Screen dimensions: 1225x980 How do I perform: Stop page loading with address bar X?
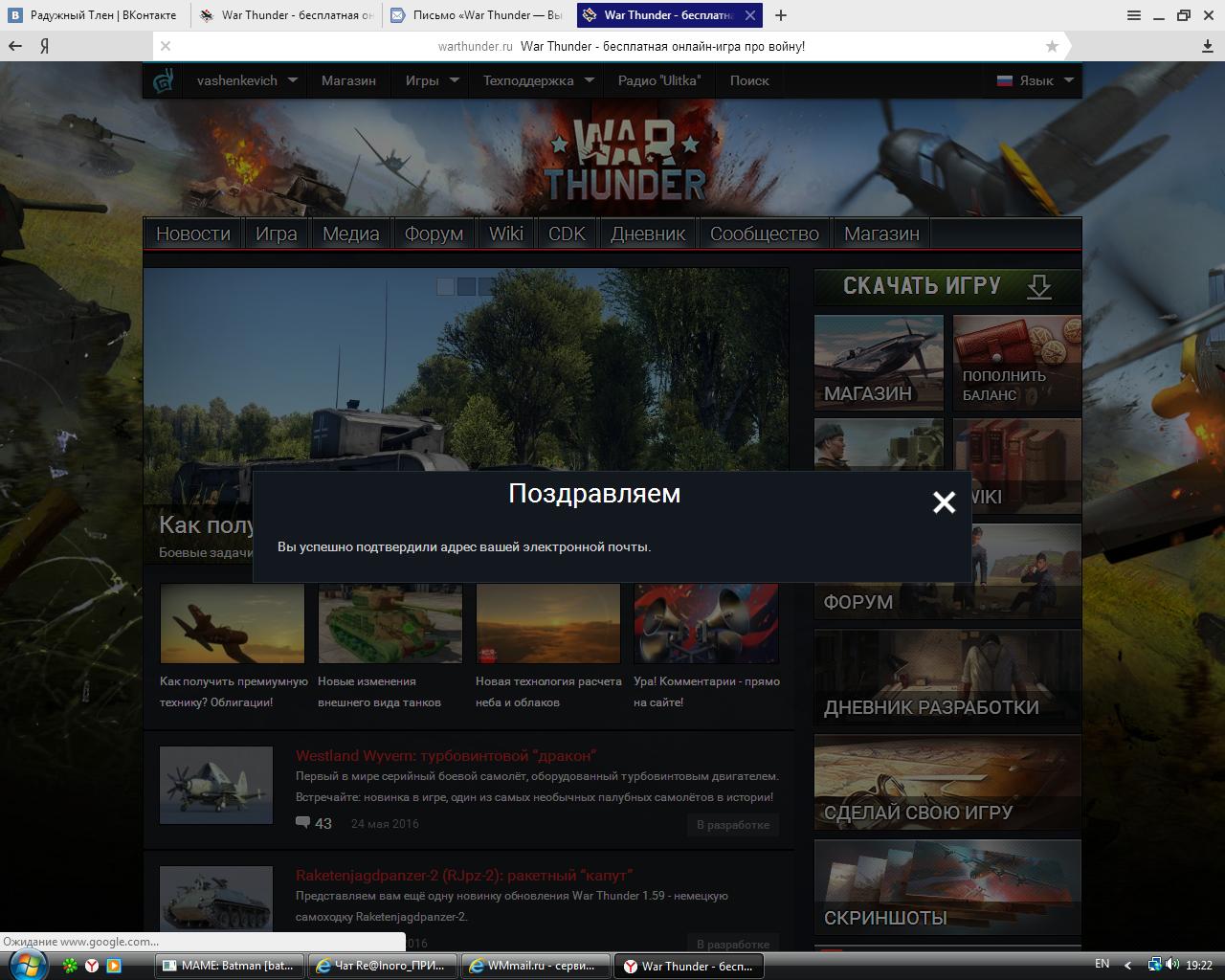pyautogui.click(x=166, y=46)
